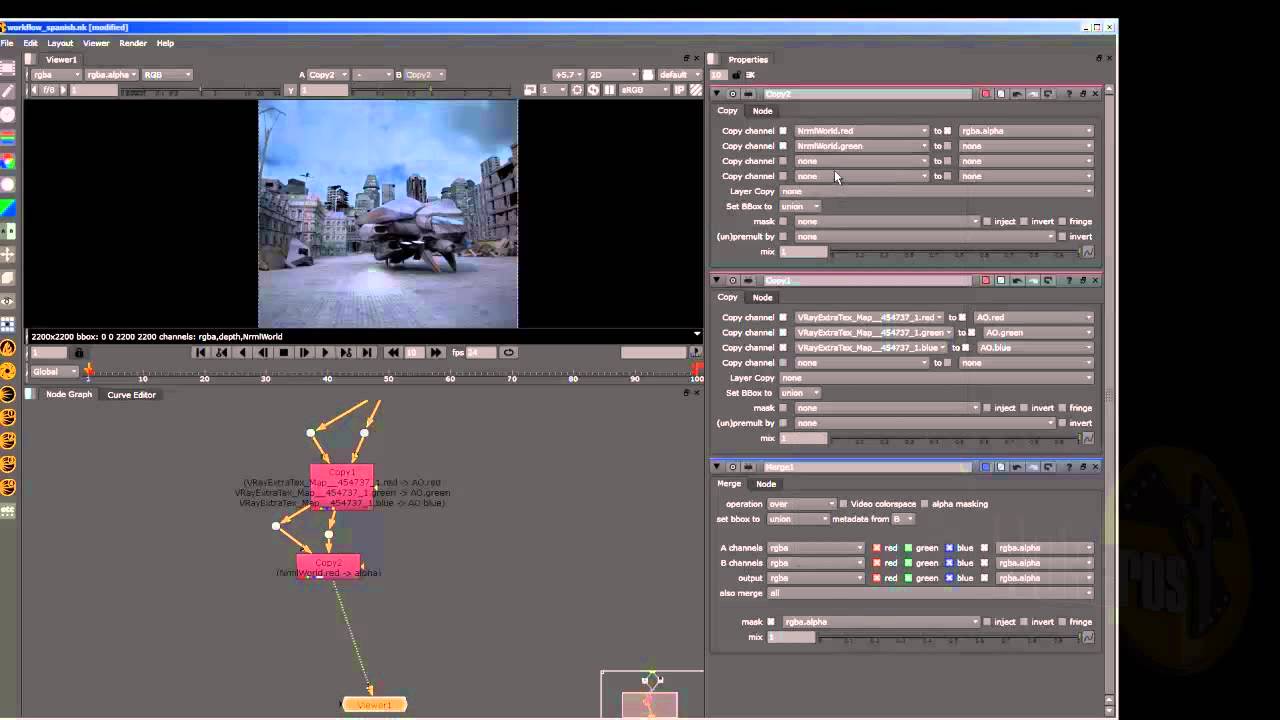Collapse the Merge1 properties panel arrow
Viewport: 1280px width, 720px height.
716,467
